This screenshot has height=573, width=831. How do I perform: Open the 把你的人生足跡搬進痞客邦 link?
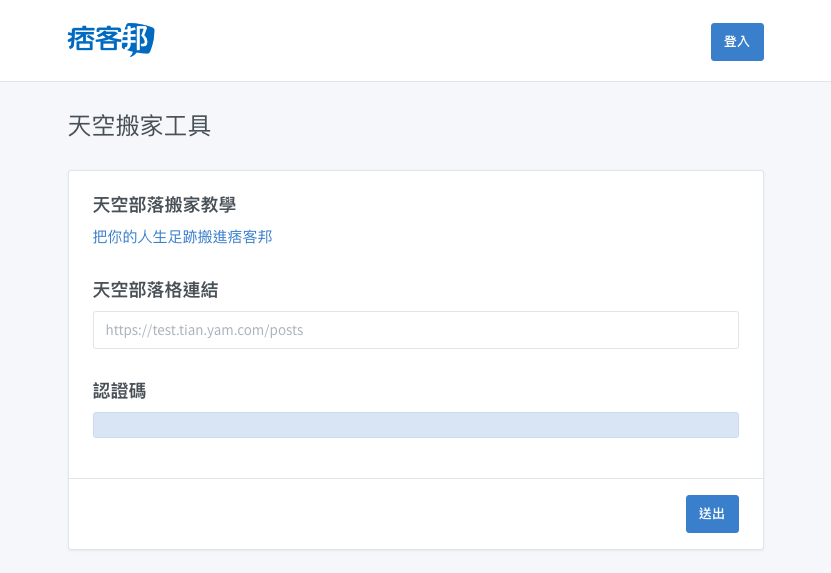click(x=182, y=237)
